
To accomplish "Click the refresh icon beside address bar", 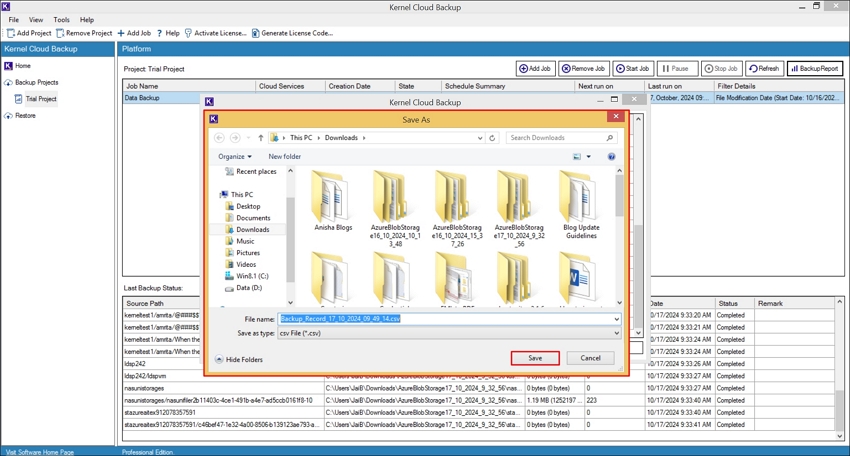I will (492, 138).
